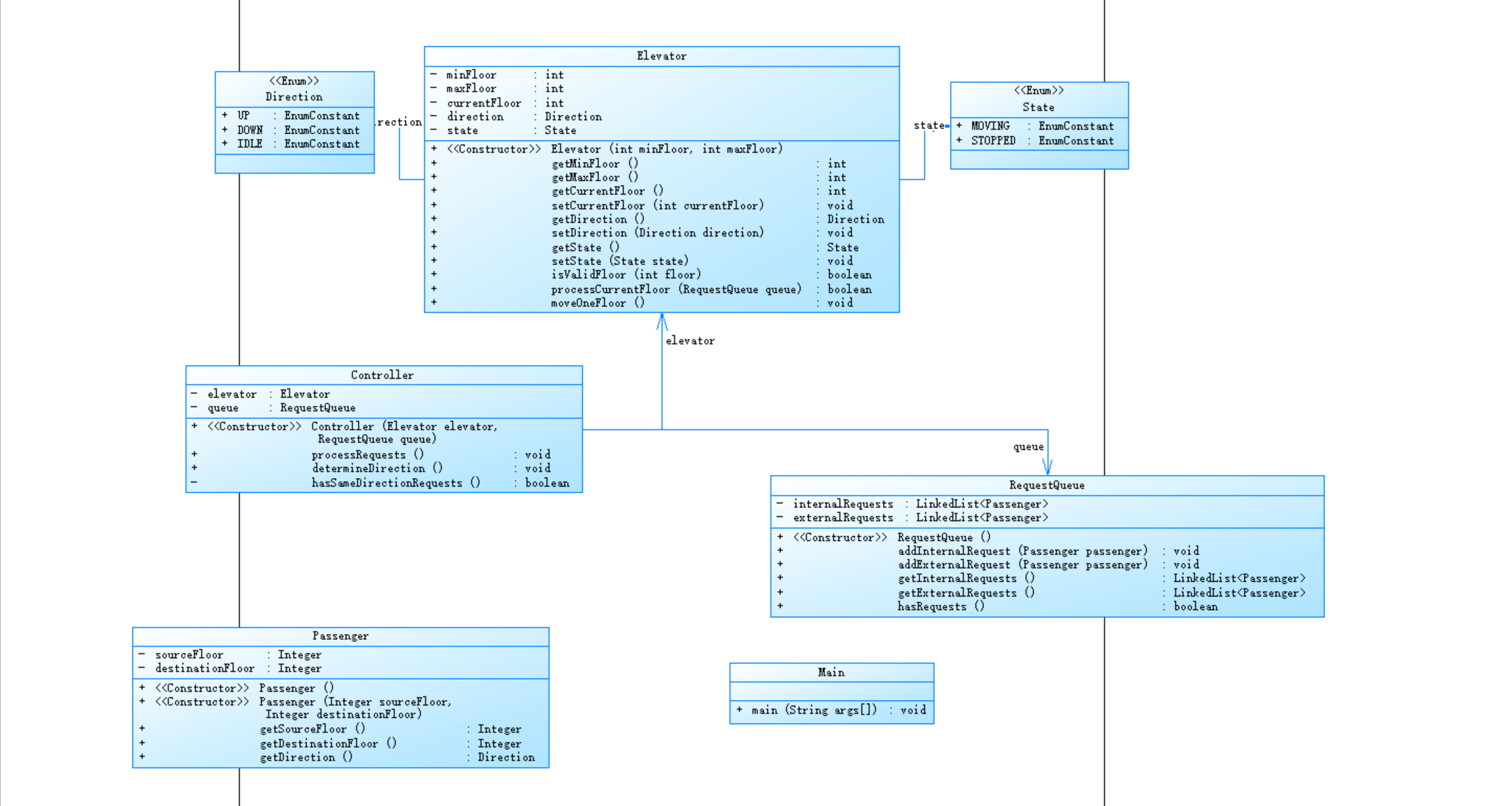Select the Elevator class title
The width and height of the screenshot is (1512, 806).
click(661, 57)
